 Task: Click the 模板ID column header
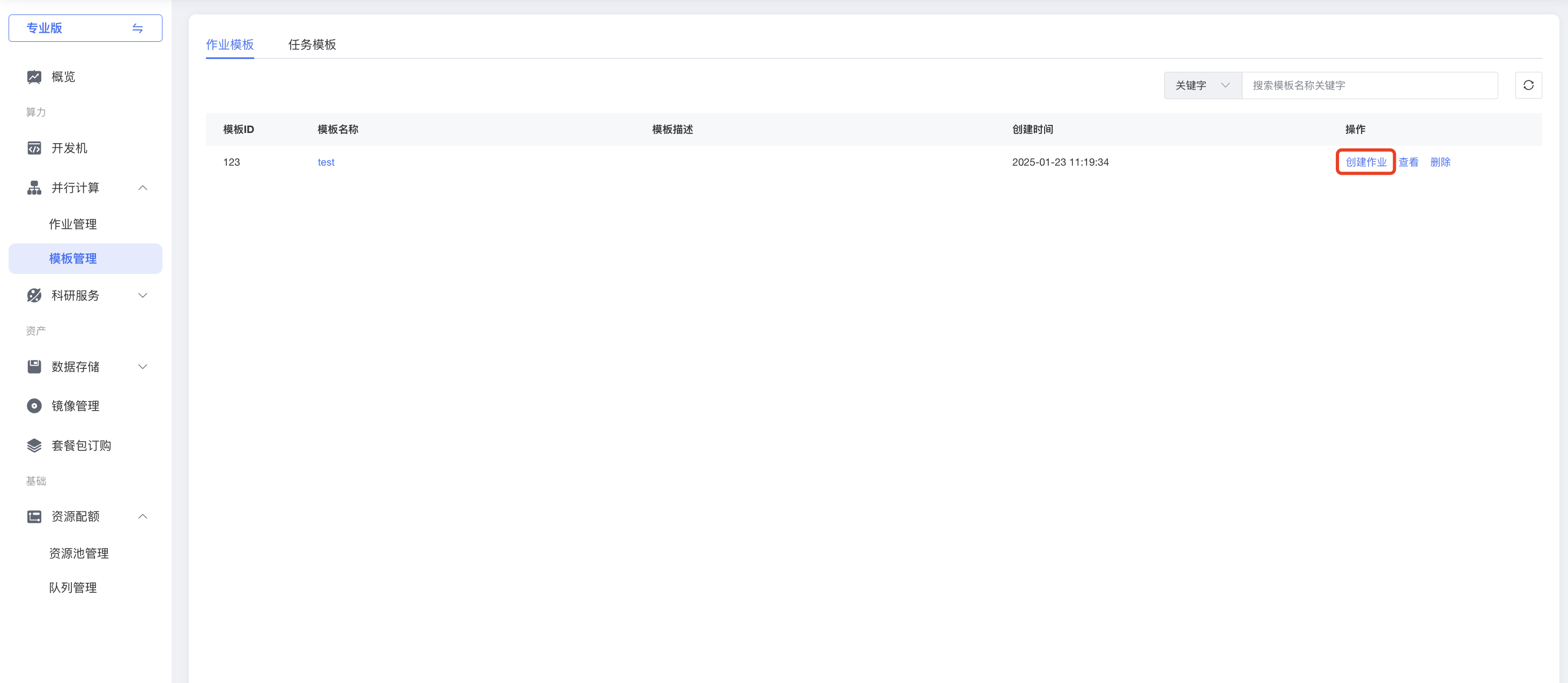[x=238, y=129]
